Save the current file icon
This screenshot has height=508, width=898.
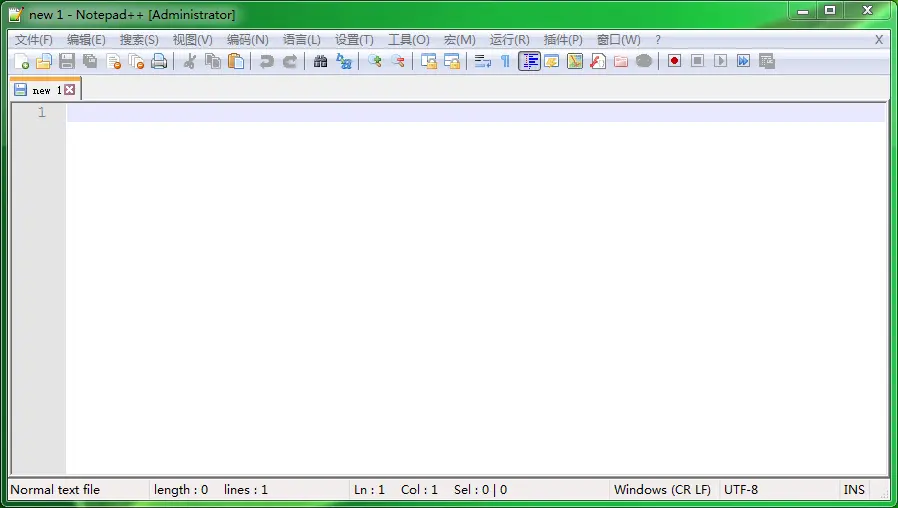point(67,61)
